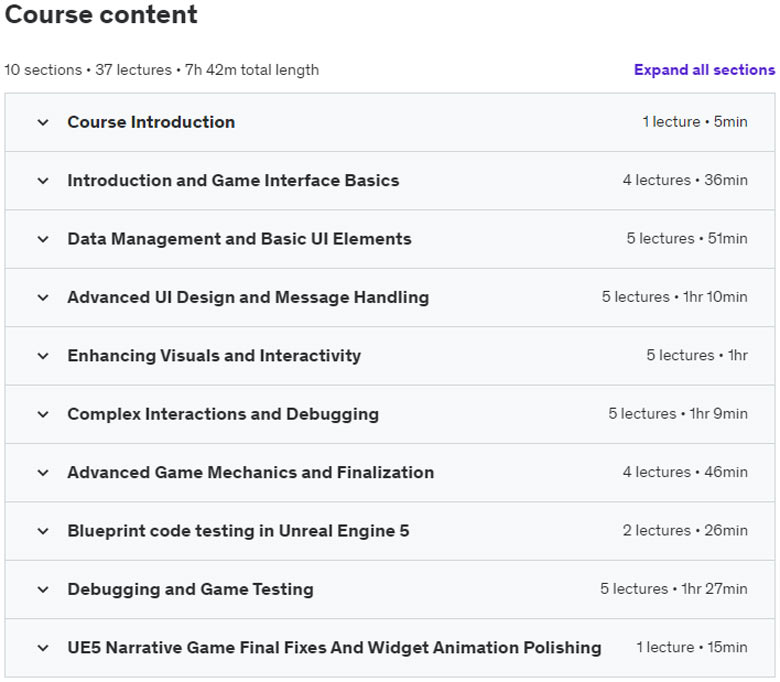Open Advanced Game Mechanics and Finalization title

(x=251, y=473)
